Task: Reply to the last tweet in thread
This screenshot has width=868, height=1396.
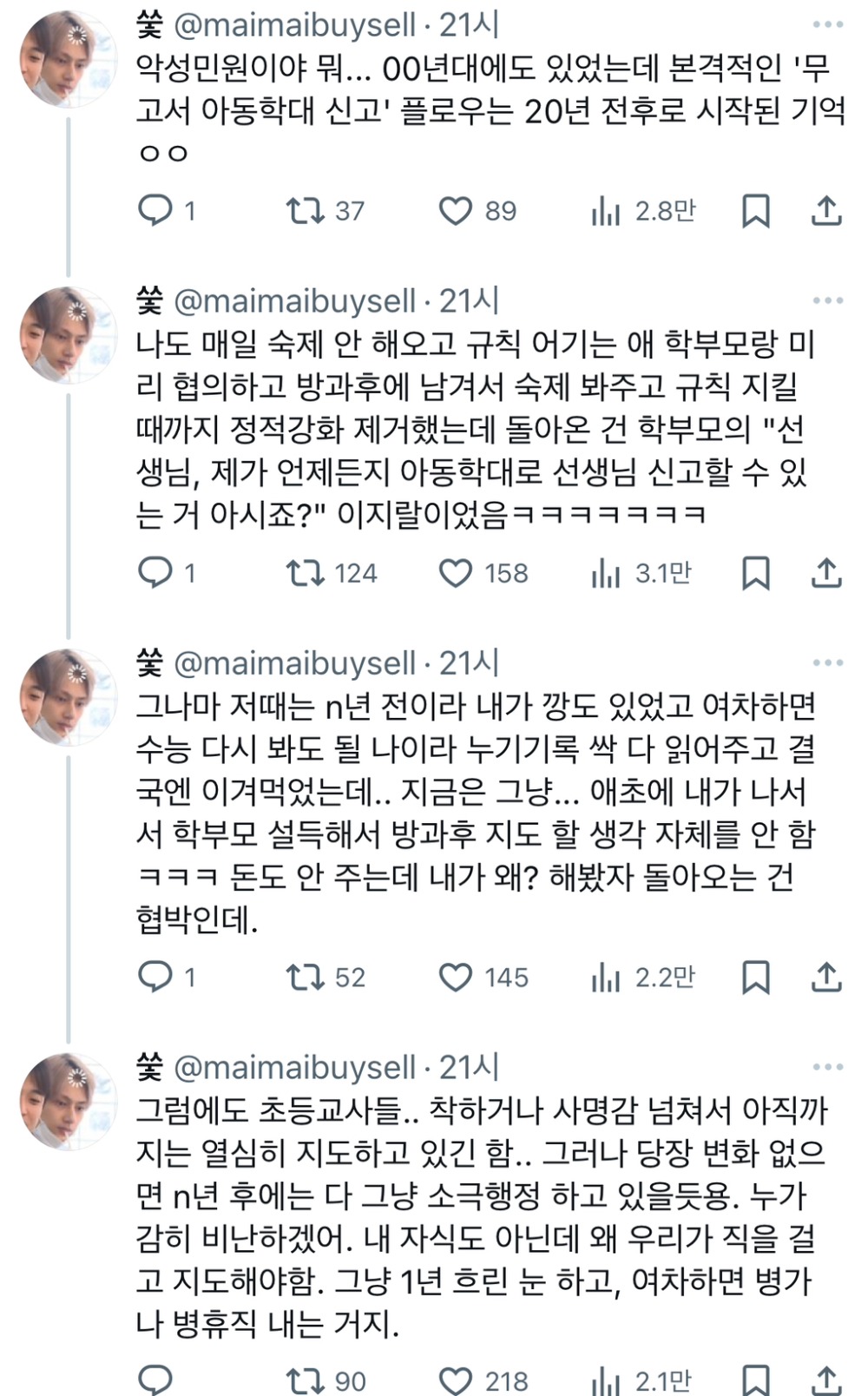Action: click(156, 1380)
